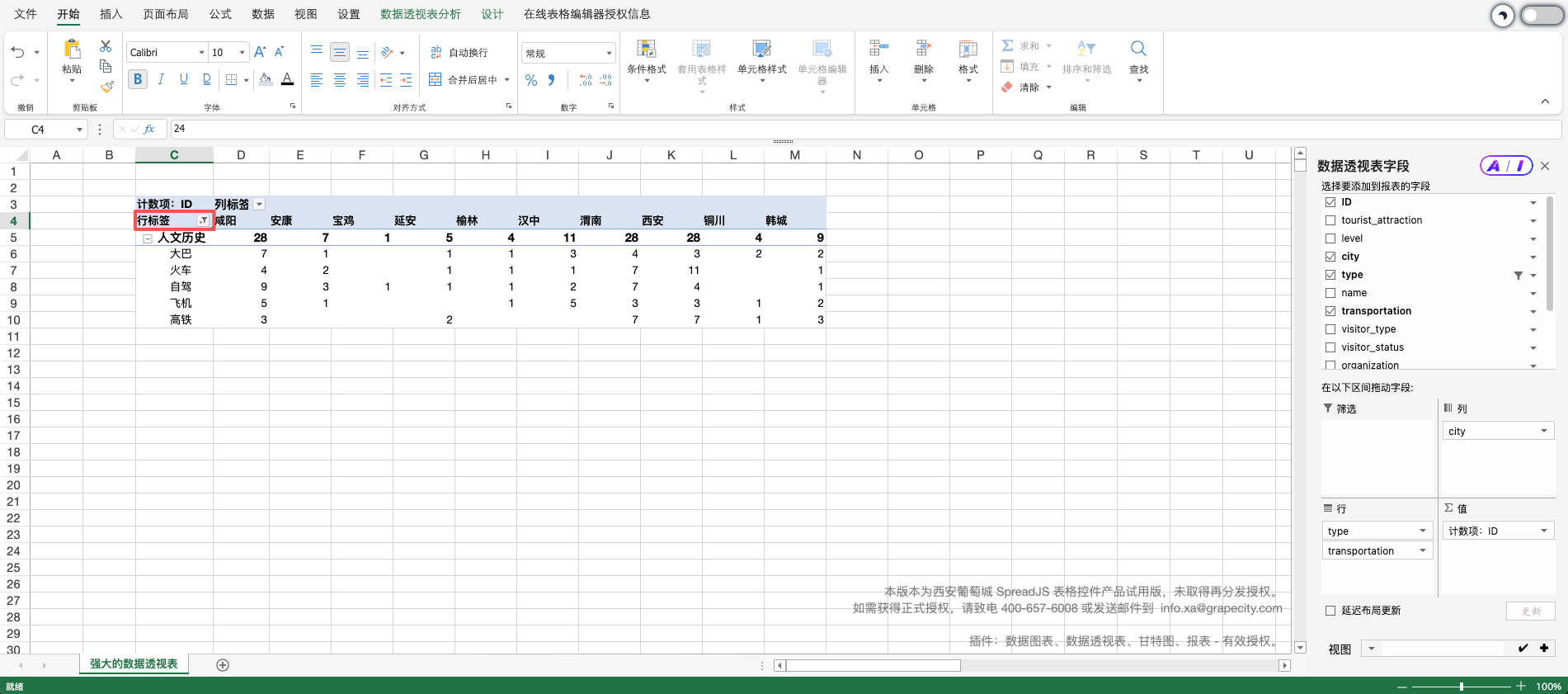Switch to the 数据透视表分析 tab

tap(421, 14)
